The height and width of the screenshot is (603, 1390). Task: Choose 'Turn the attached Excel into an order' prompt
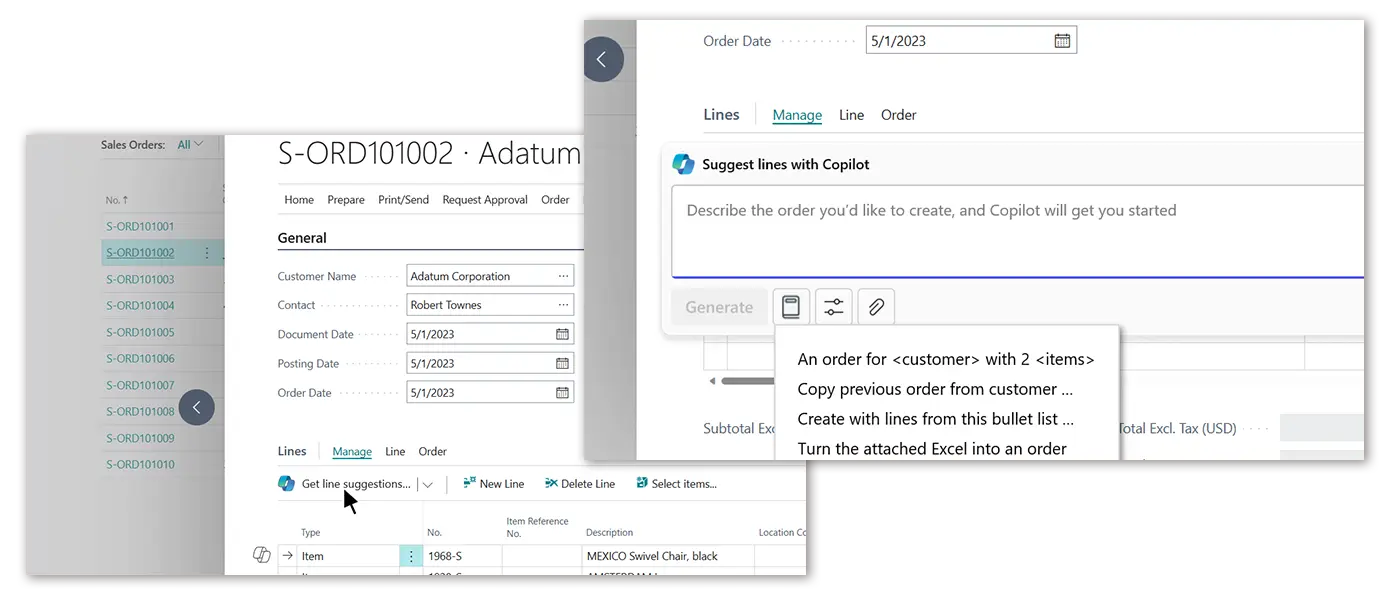click(932, 449)
